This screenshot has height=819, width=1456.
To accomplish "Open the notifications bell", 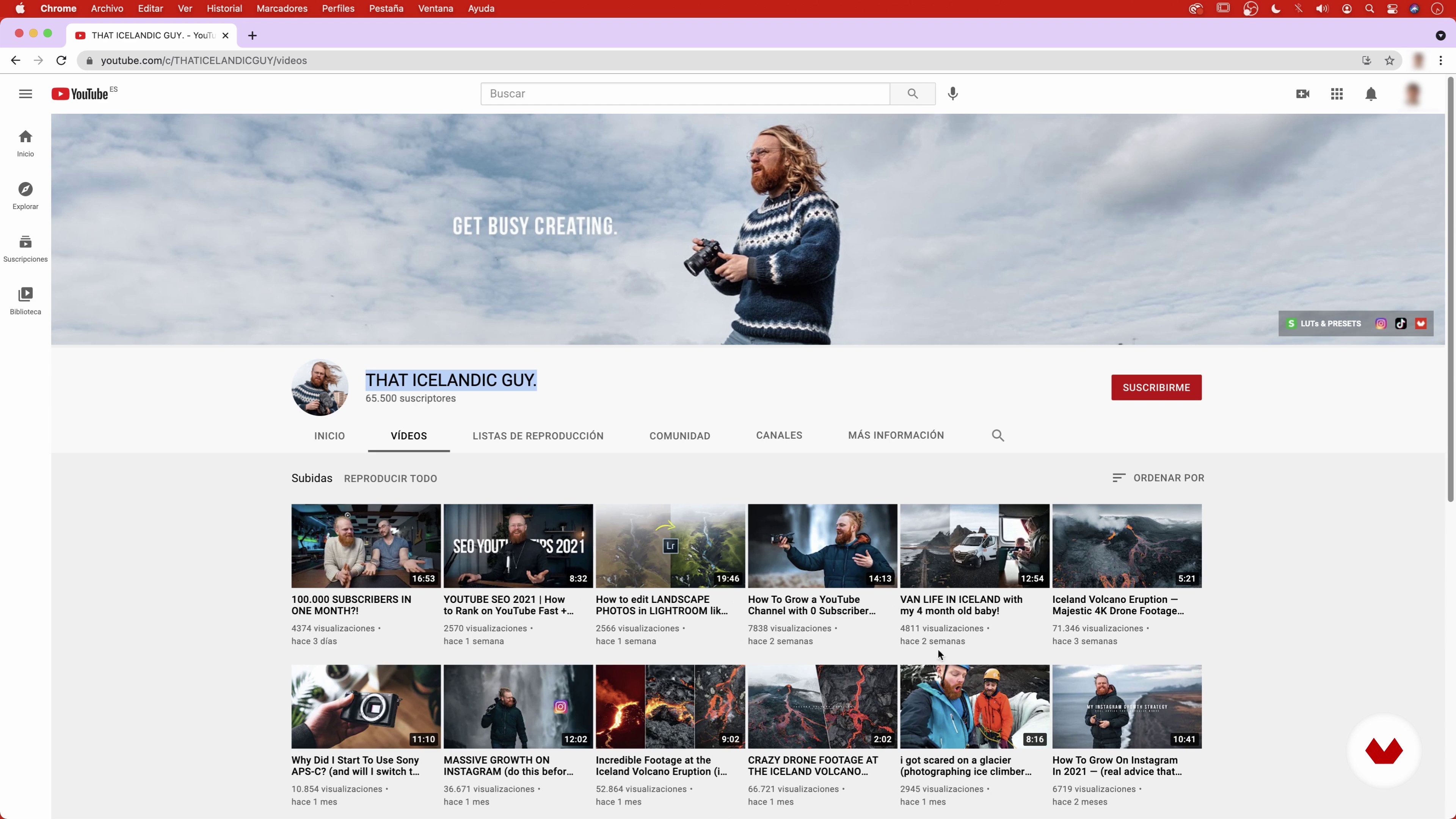I will click(x=1371, y=94).
